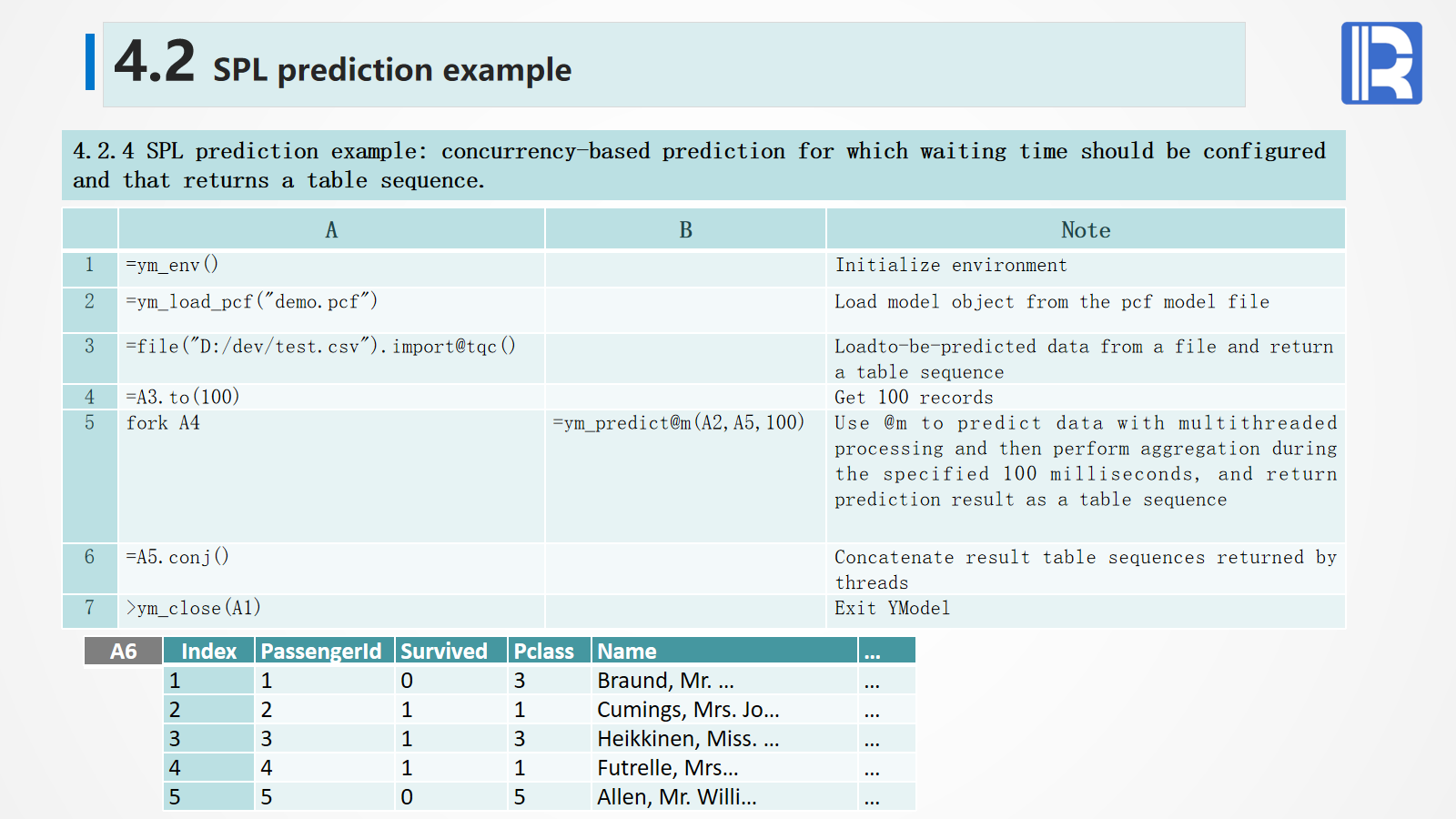Select the "fork A4" cell
Viewport: 1456px width, 819px height.
(x=164, y=423)
